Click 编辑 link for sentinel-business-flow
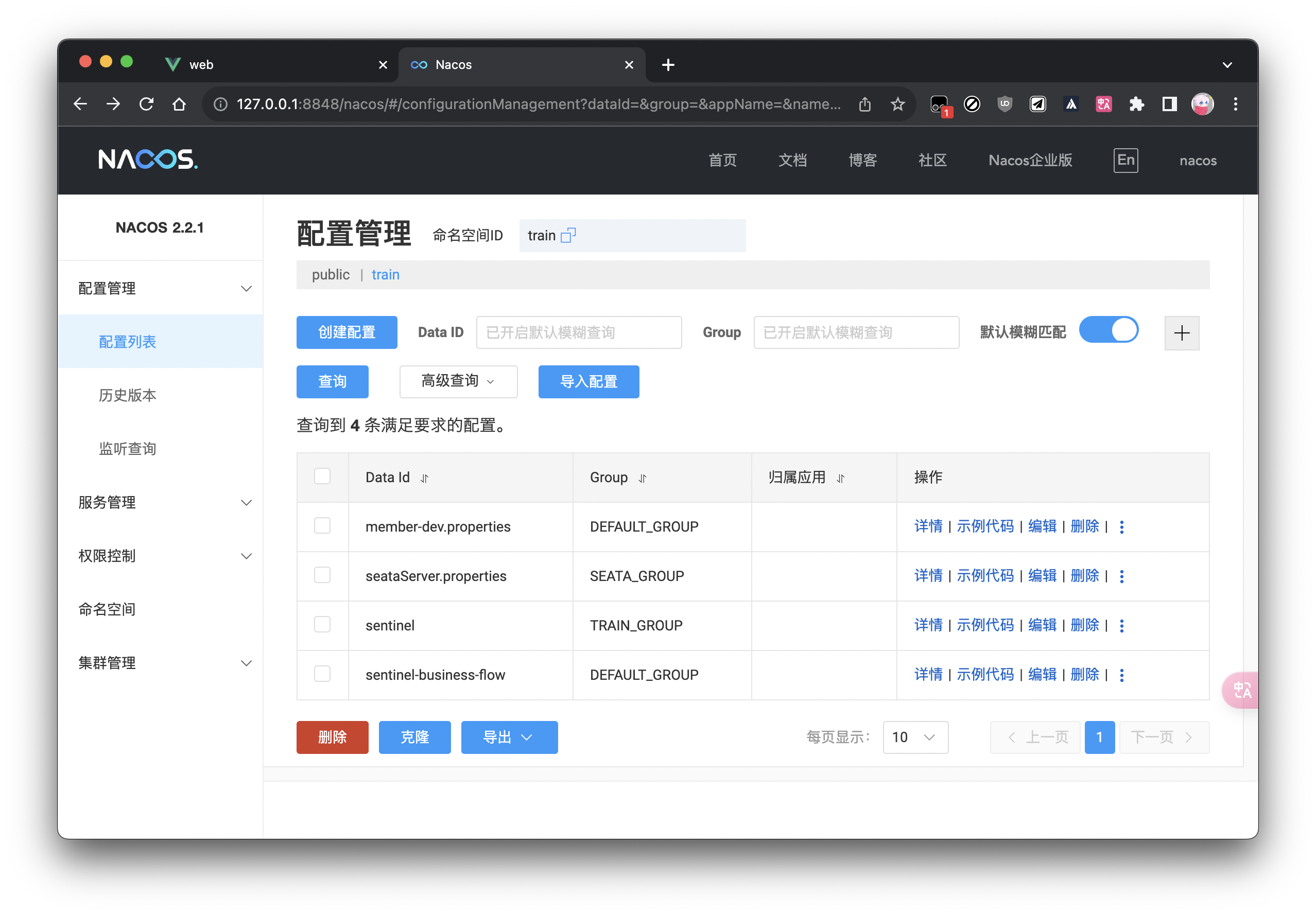Viewport: 1316px width, 915px height. point(1042,674)
